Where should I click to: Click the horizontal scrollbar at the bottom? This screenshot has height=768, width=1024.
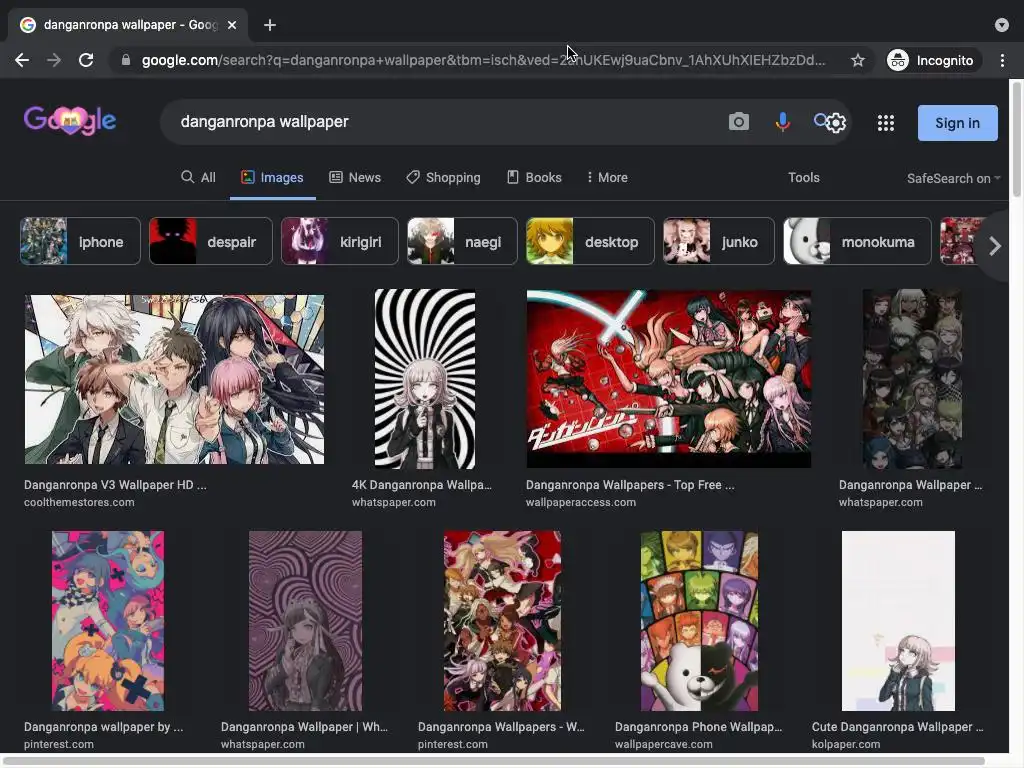coord(495,761)
